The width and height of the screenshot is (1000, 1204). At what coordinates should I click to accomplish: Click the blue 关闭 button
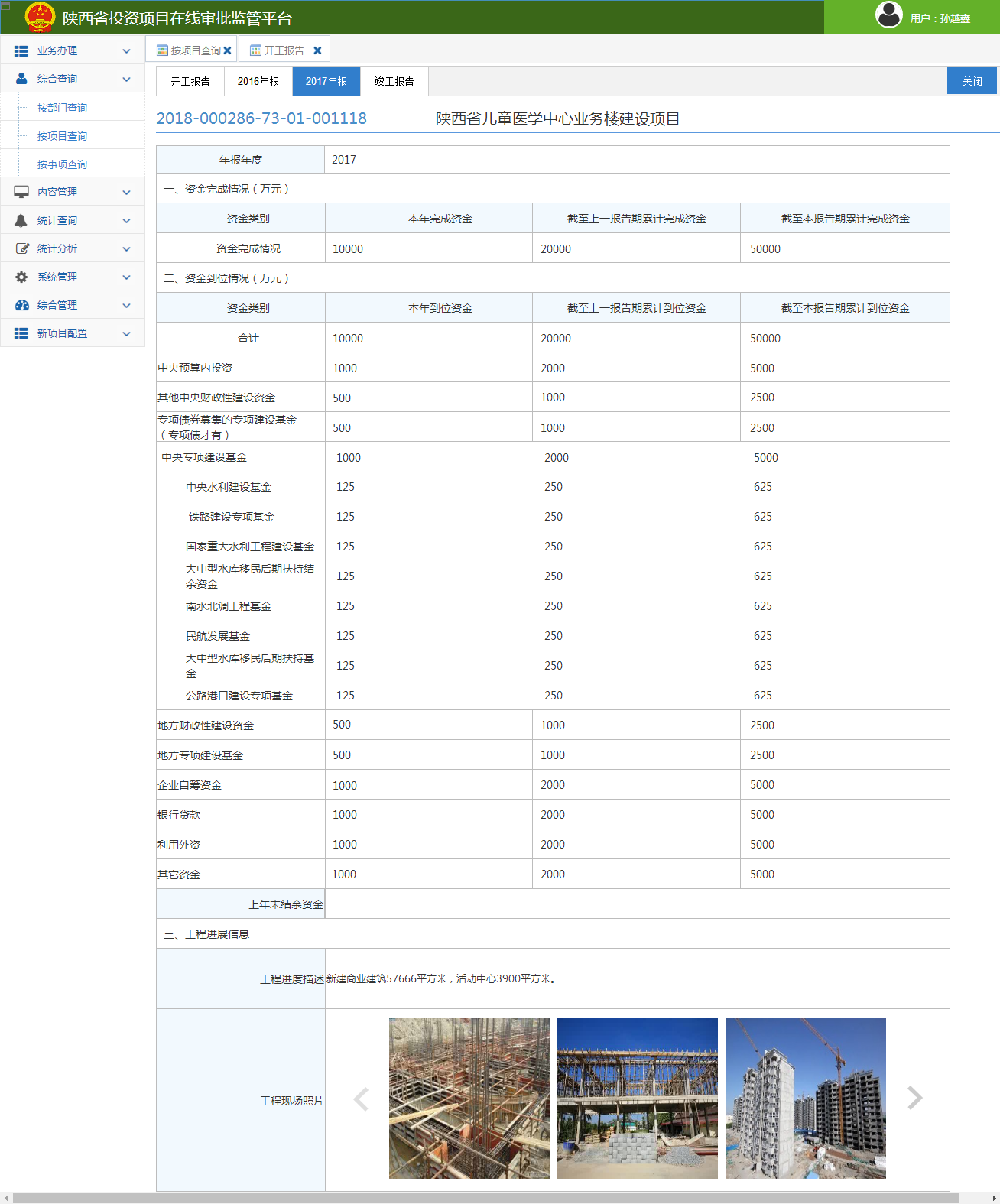pyautogui.click(x=972, y=81)
